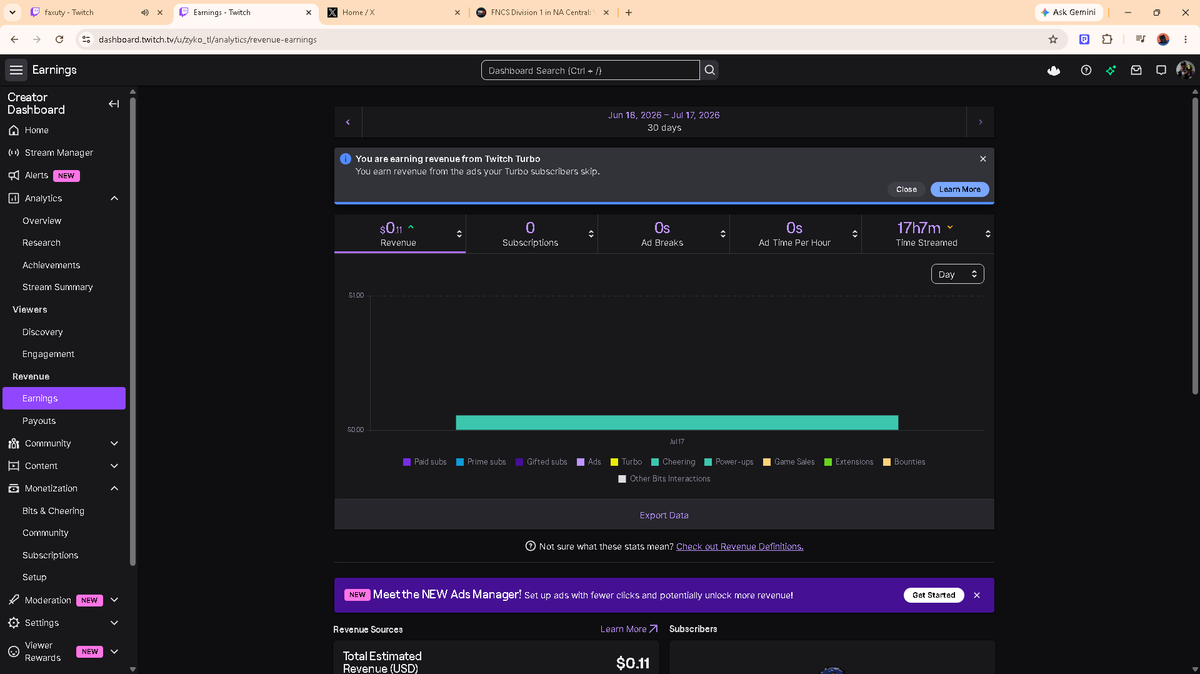Click the magnifier icon of Dashboard Search
This screenshot has height=674, width=1200.
(710, 70)
